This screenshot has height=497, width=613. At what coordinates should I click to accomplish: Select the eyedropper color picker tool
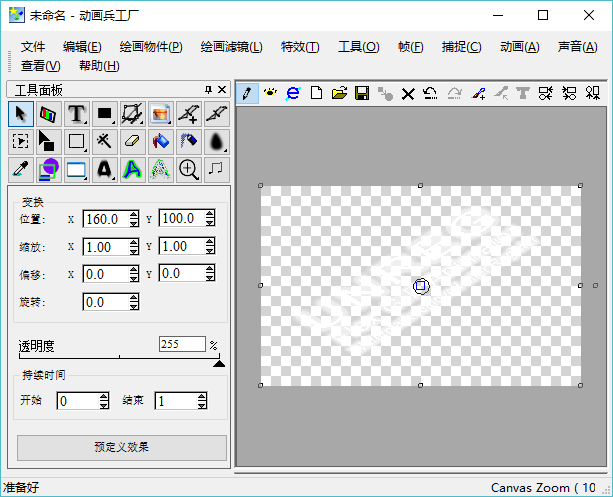(x=21, y=170)
